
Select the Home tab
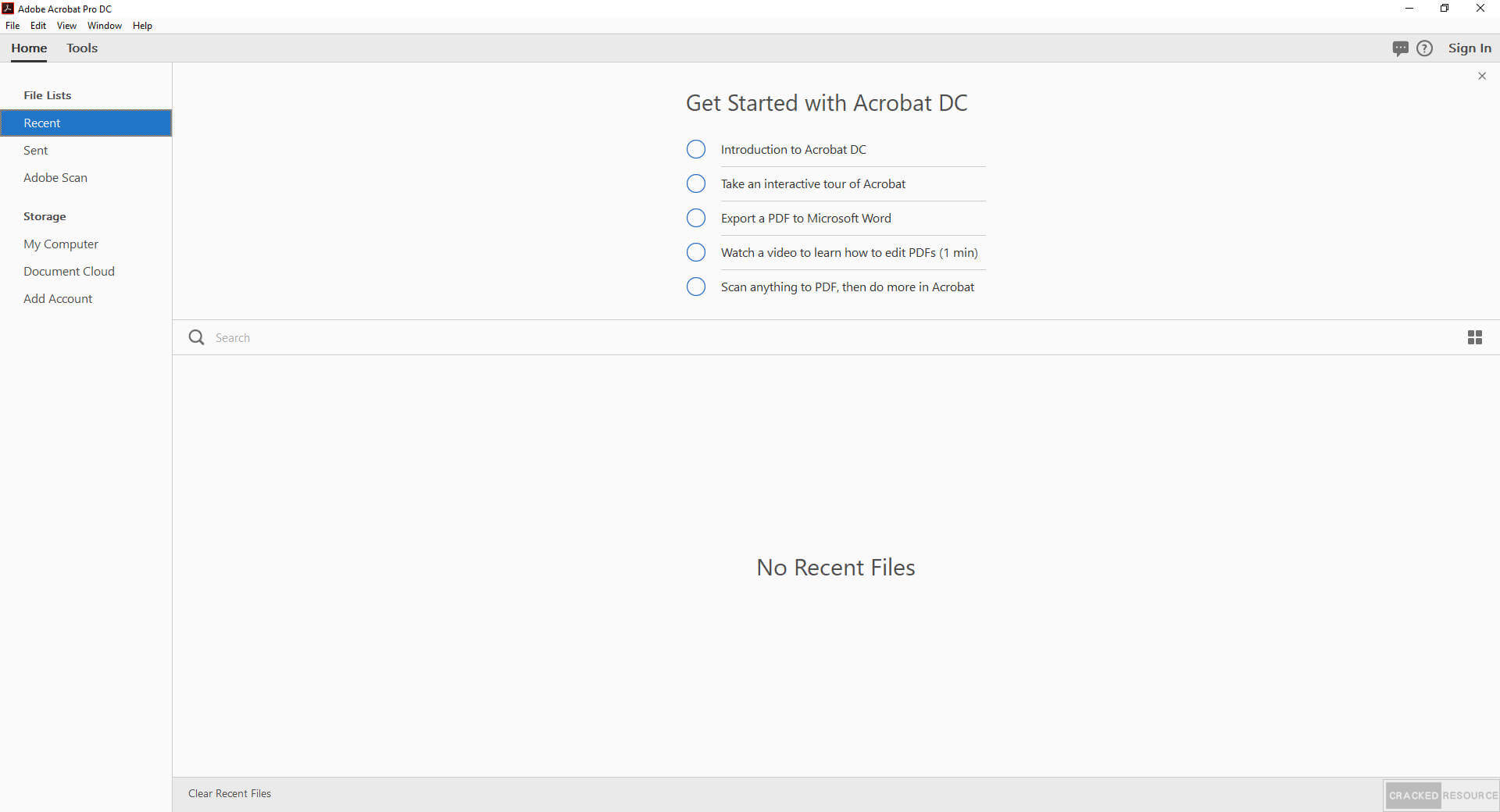pyautogui.click(x=29, y=48)
